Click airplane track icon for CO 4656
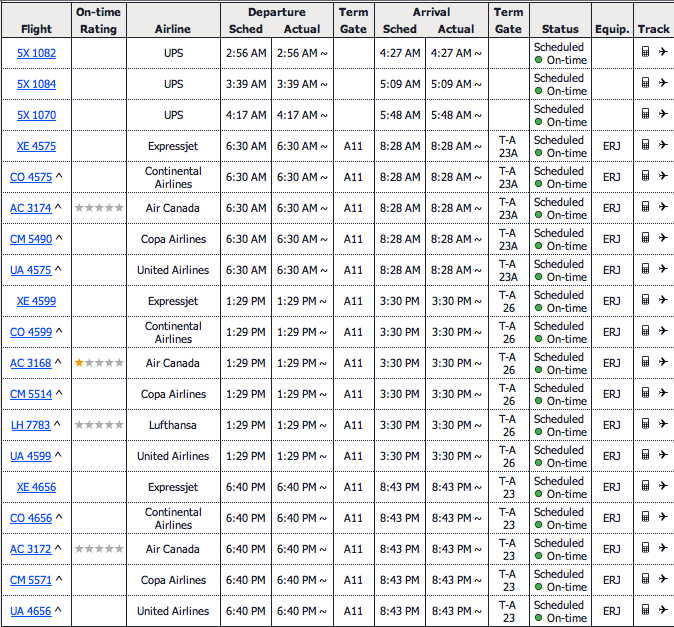Viewport: 674px width, 627px height. pyautogui.click(x=663, y=516)
